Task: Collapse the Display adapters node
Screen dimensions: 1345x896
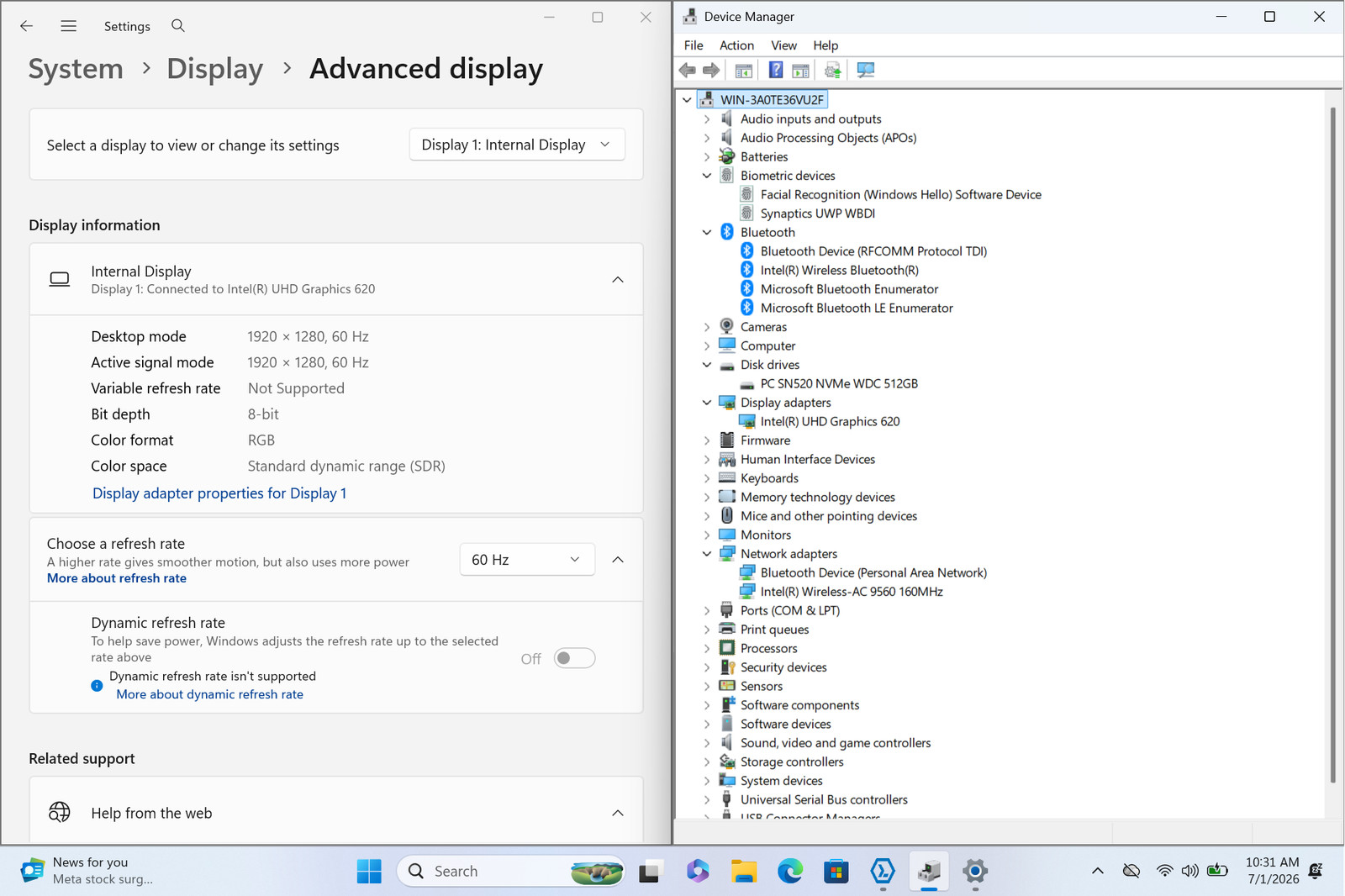Action: coord(707,403)
